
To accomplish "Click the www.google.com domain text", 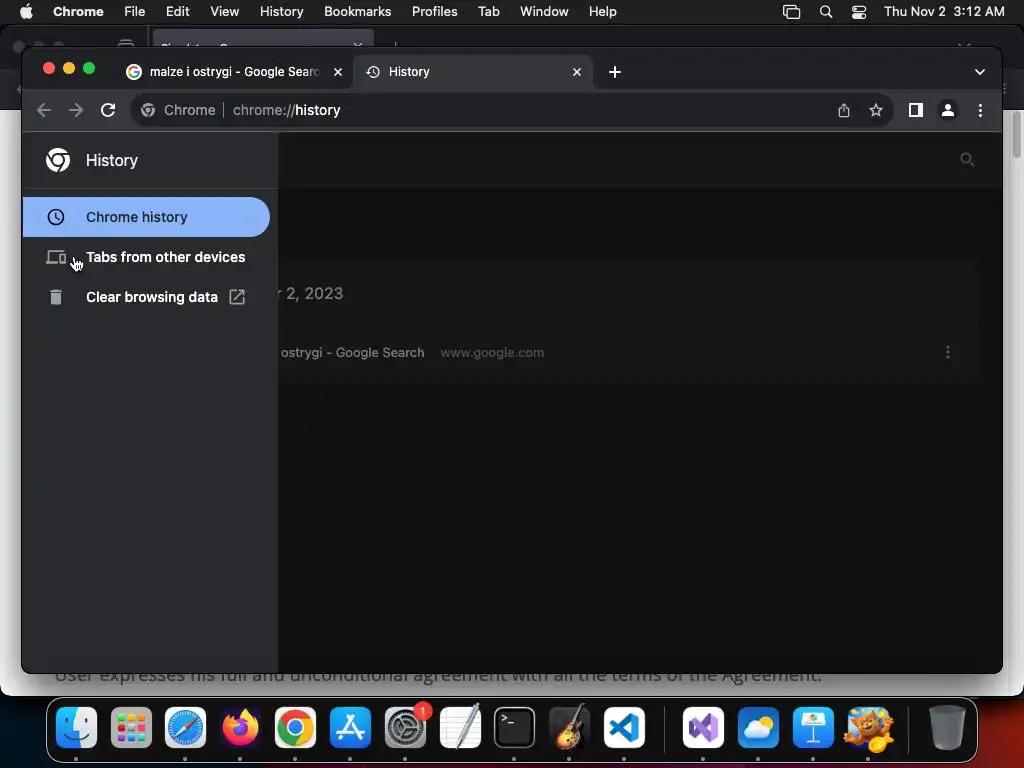I will tap(492, 353).
